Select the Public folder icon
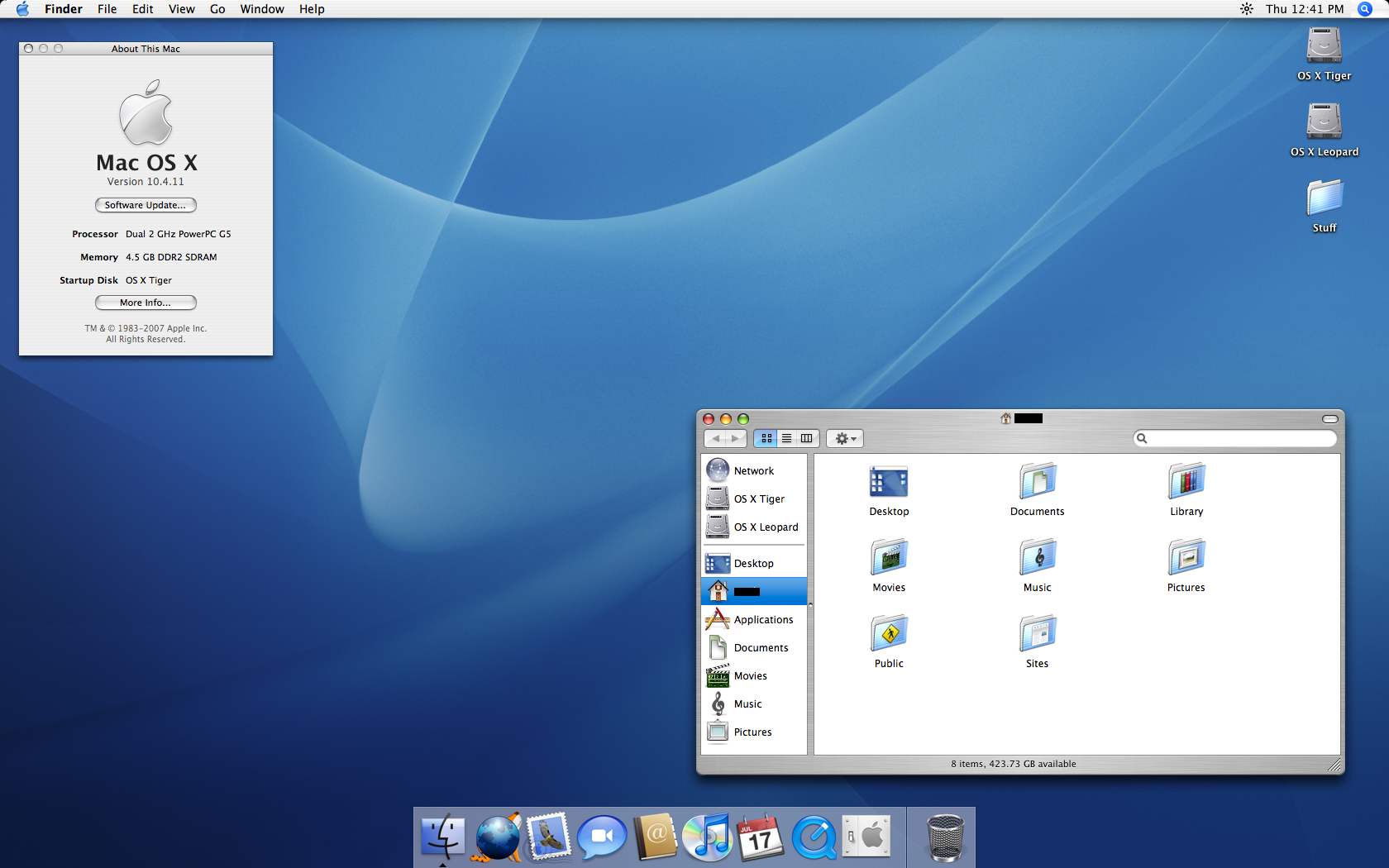 coord(889,634)
